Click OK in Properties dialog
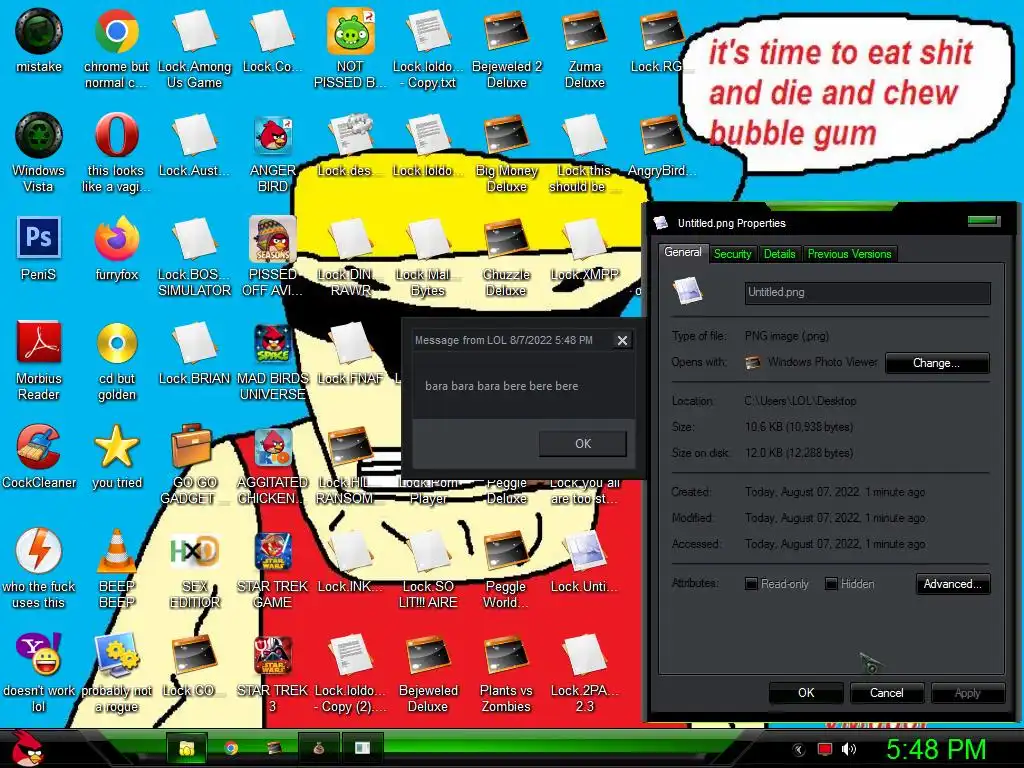 pos(806,693)
